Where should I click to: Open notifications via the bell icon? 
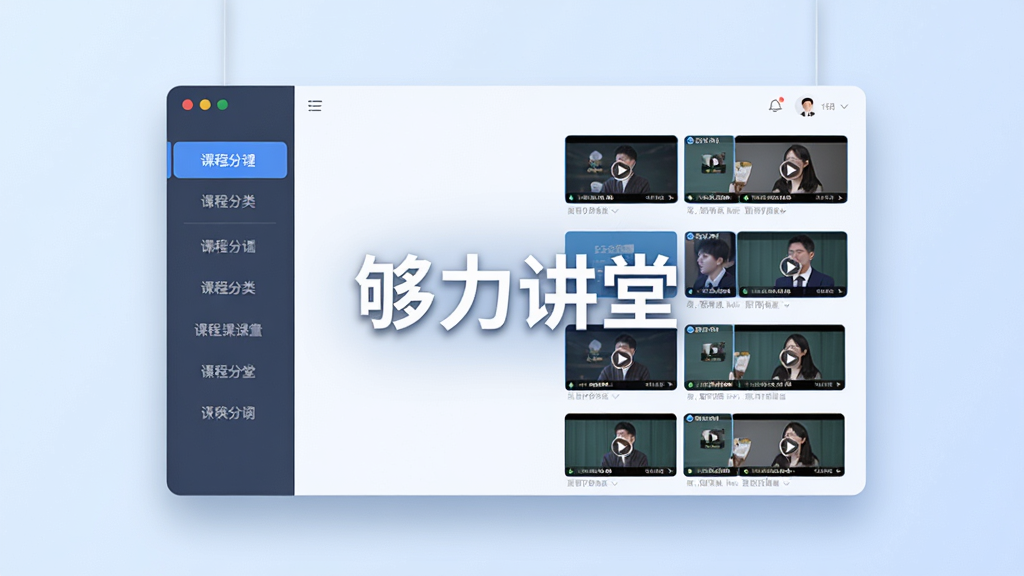[x=775, y=105]
